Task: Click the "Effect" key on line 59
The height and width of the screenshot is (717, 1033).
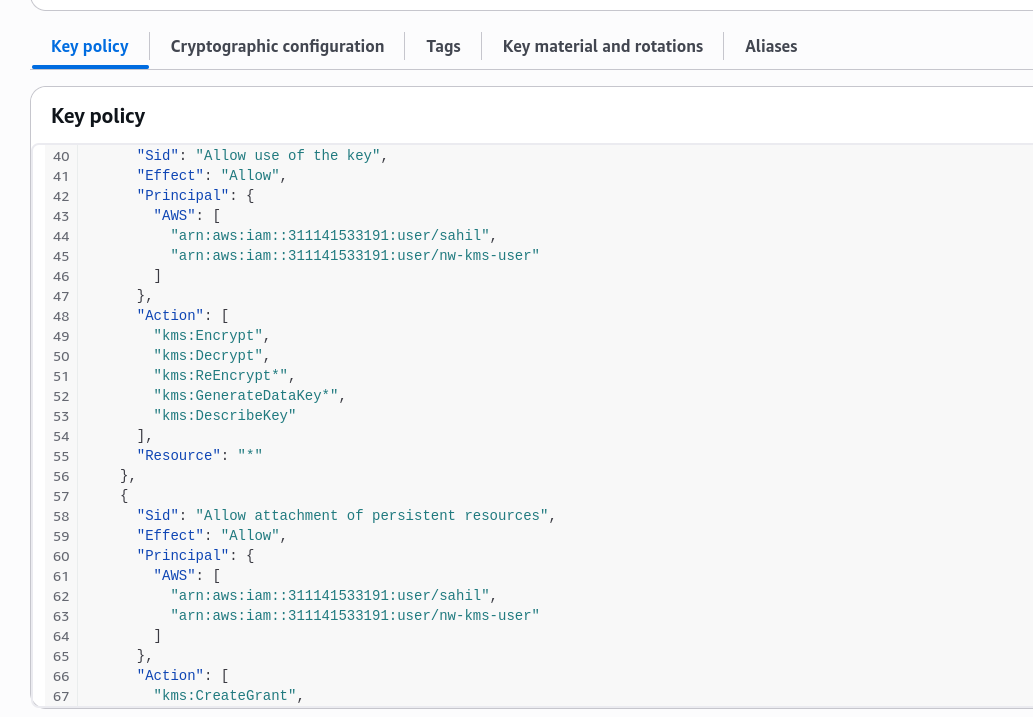Action: point(171,536)
